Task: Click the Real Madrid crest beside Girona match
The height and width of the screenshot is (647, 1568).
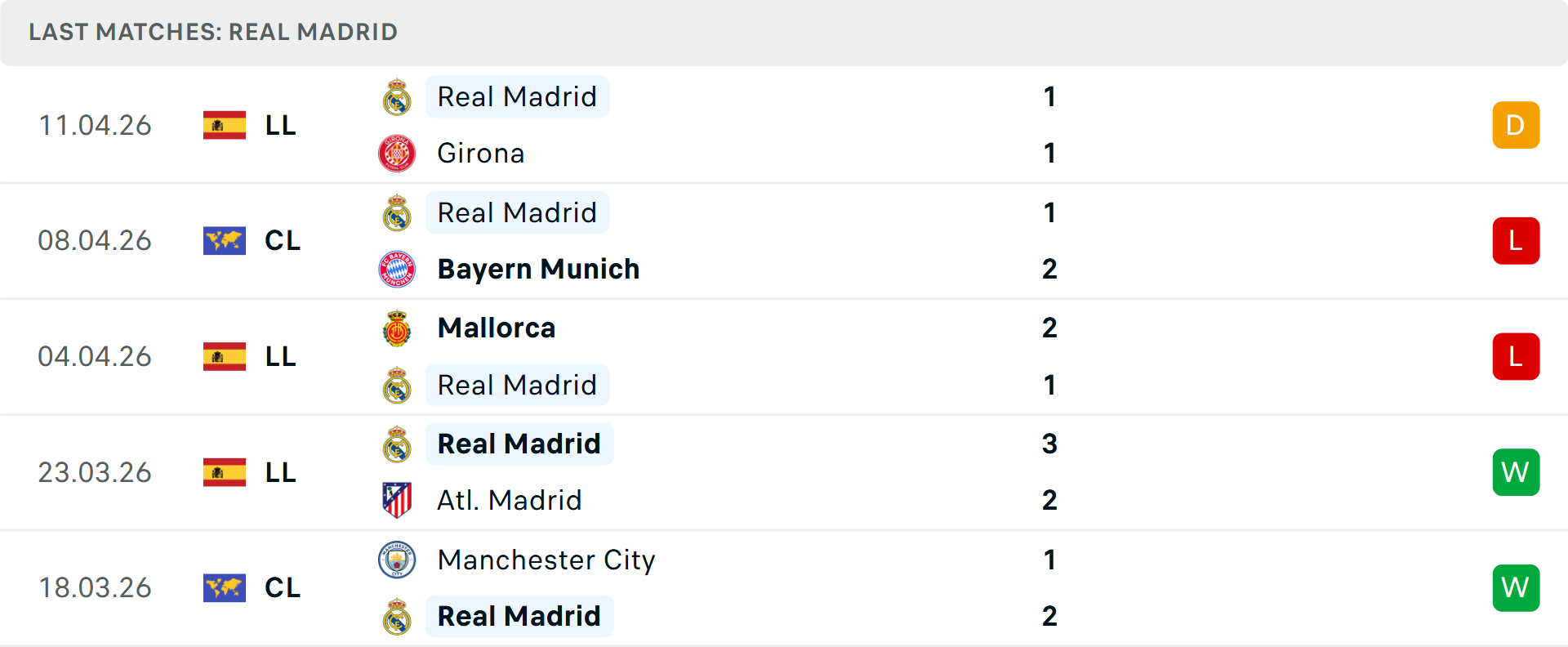Action: (x=397, y=96)
